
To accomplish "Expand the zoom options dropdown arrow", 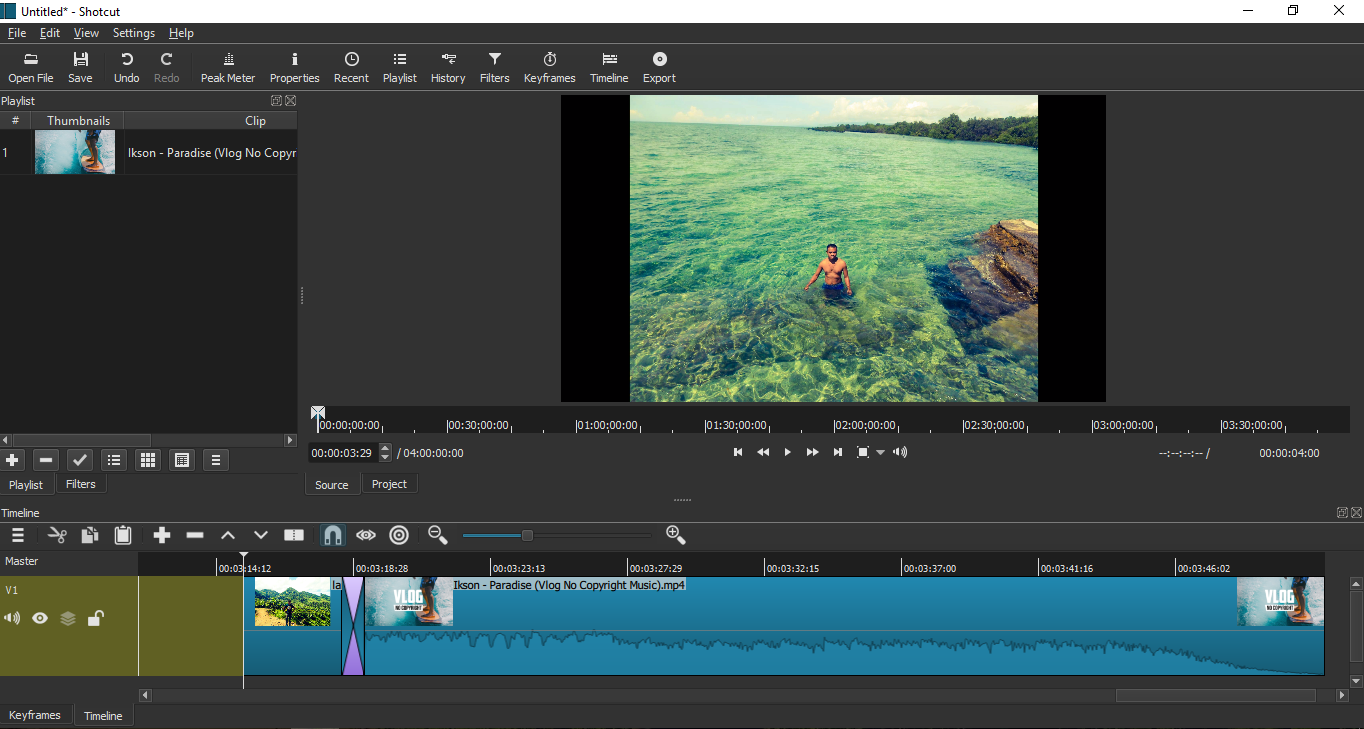I will coord(880,453).
